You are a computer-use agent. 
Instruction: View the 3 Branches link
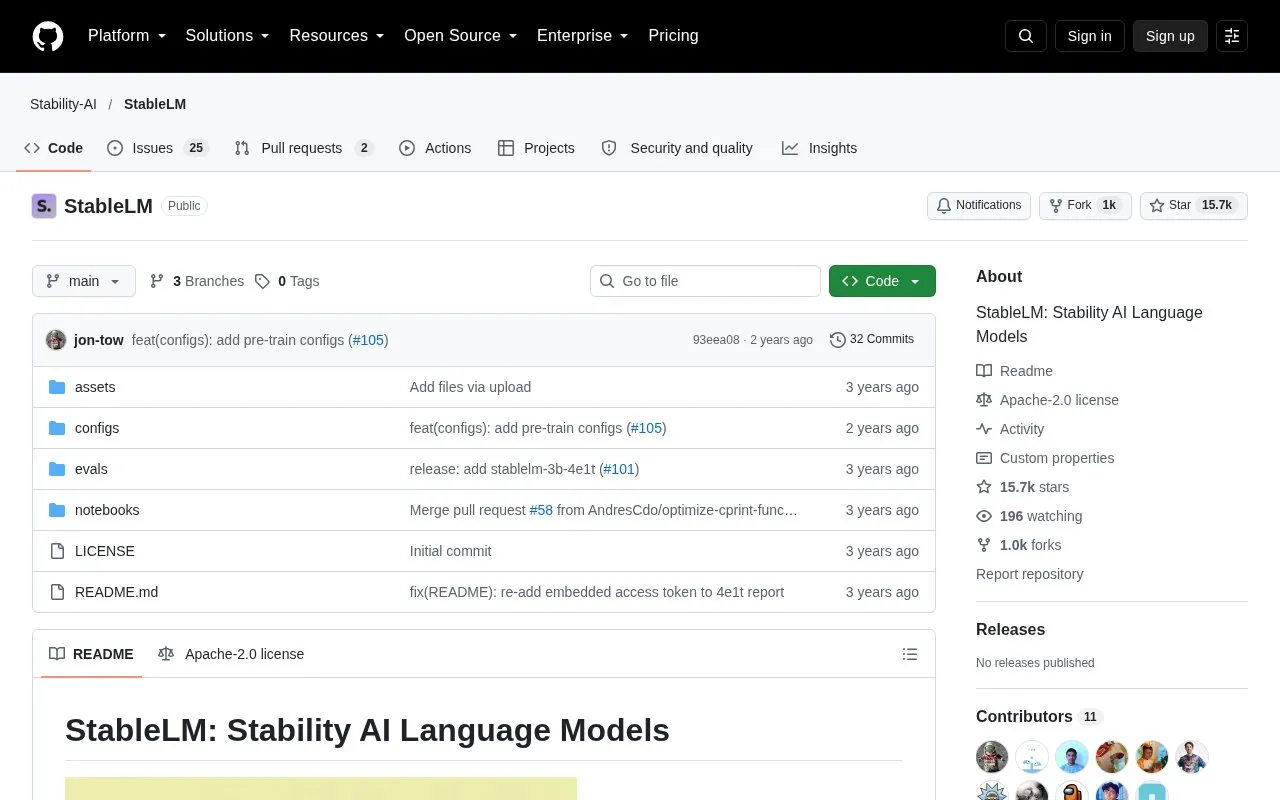tap(197, 281)
